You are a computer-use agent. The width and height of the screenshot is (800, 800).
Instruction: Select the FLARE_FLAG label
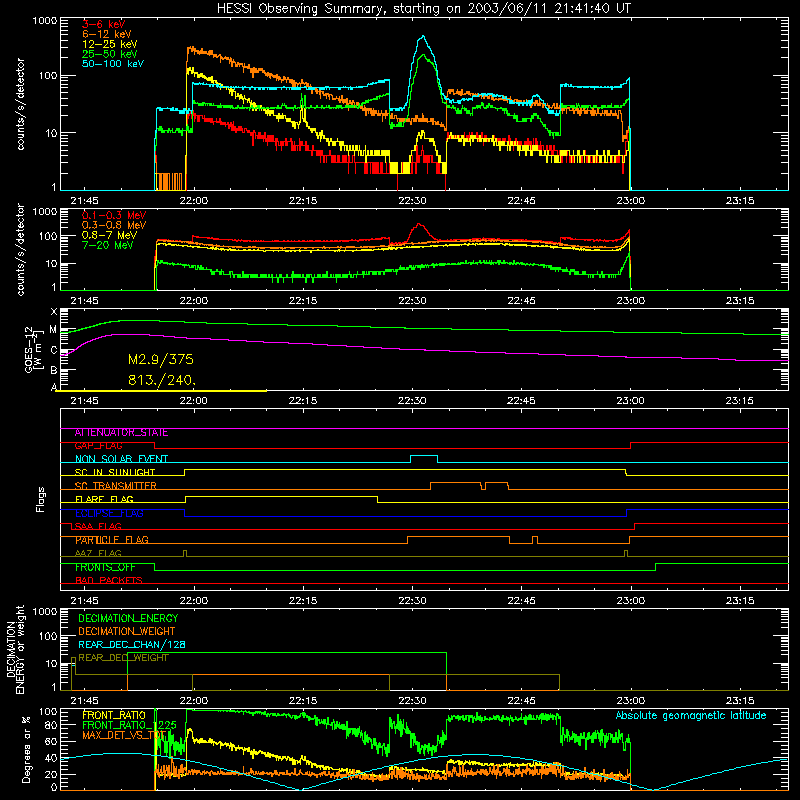[104, 499]
